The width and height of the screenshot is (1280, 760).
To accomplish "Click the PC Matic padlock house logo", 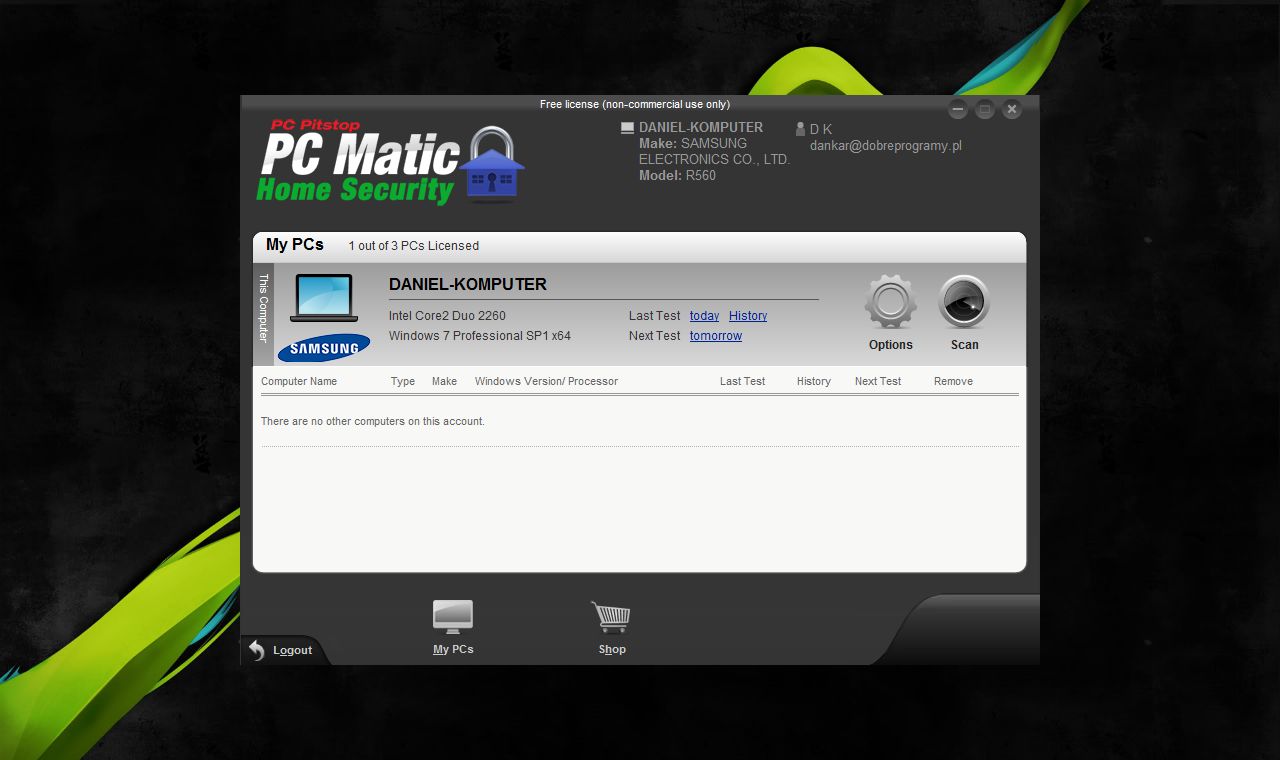I will coord(492,166).
